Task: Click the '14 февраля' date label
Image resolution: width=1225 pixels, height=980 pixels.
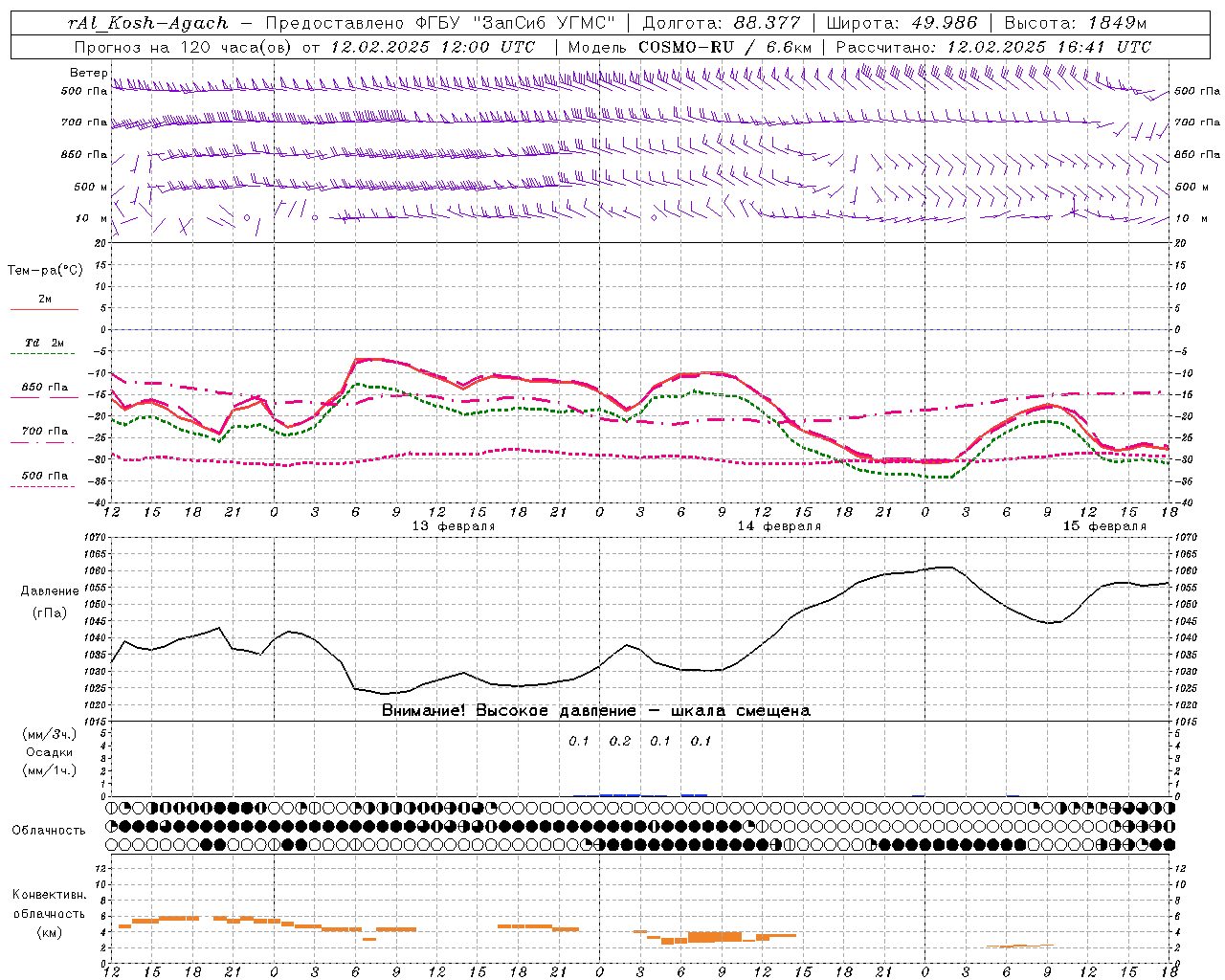Action: click(779, 526)
